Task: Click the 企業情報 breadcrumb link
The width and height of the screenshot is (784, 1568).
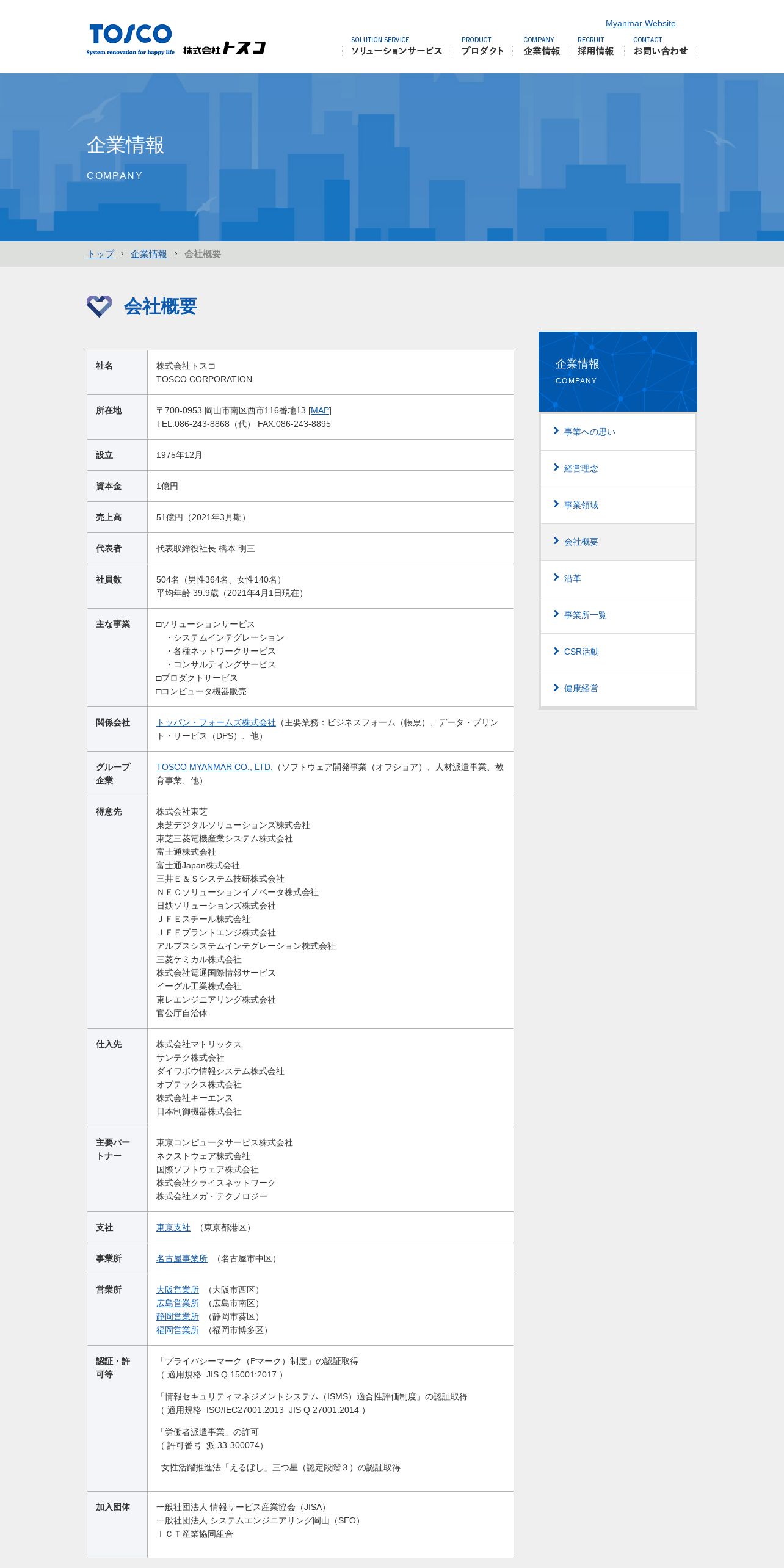Action: (148, 254)
